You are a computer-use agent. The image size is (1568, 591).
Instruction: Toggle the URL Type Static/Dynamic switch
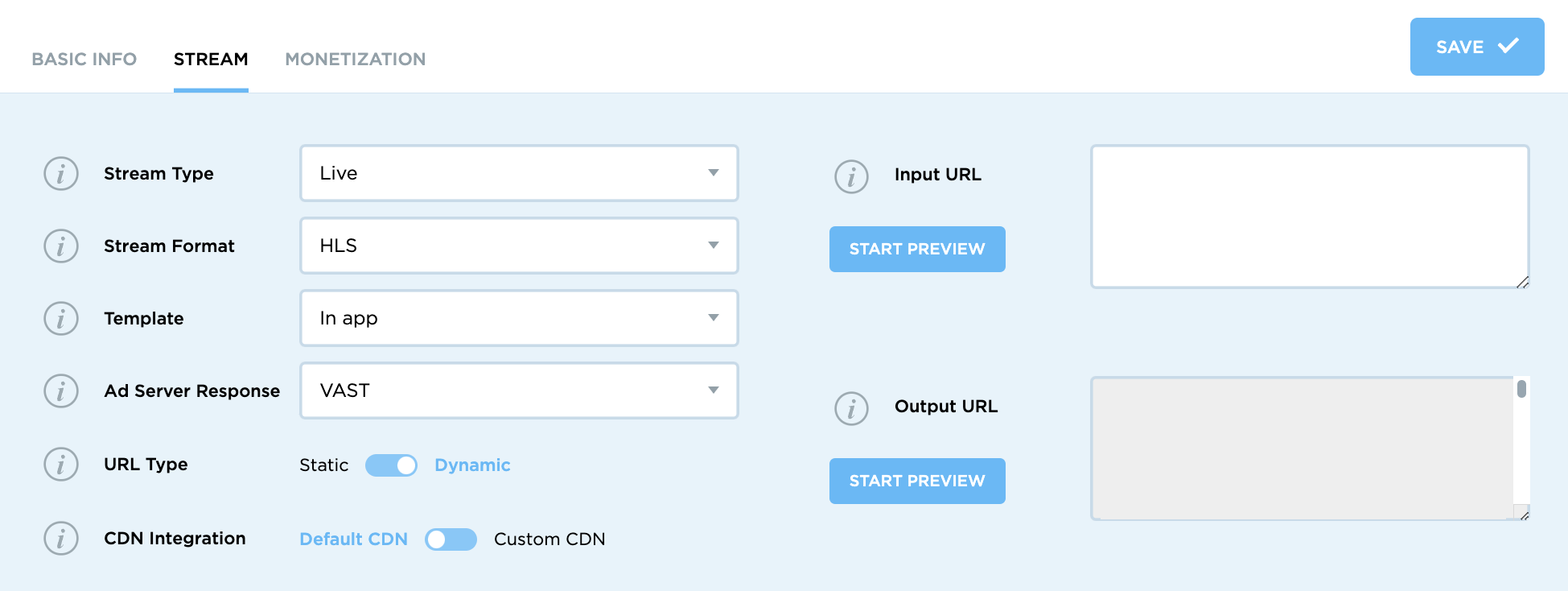pos(391,465)
